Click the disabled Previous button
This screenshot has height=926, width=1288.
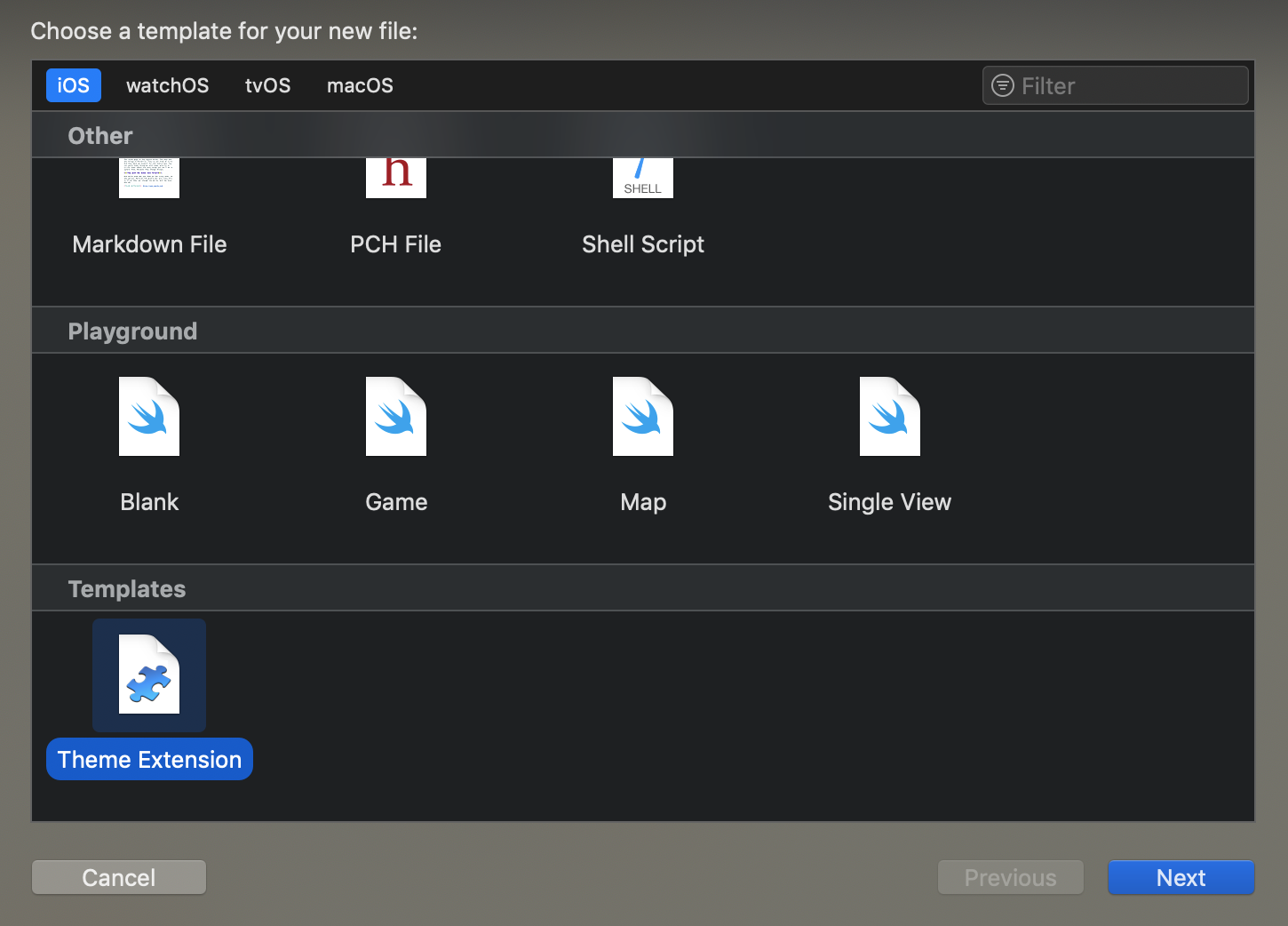pyautogui.click(x=1011, y=877)
